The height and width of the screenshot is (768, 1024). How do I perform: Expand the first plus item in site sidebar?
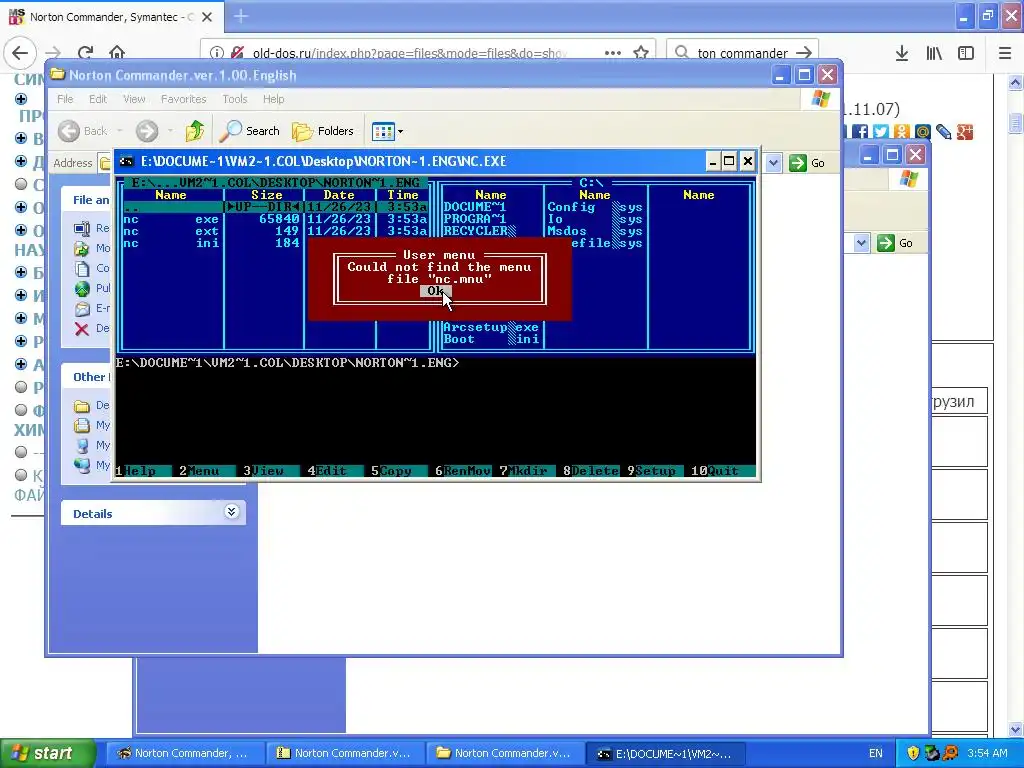coord(21,99)
